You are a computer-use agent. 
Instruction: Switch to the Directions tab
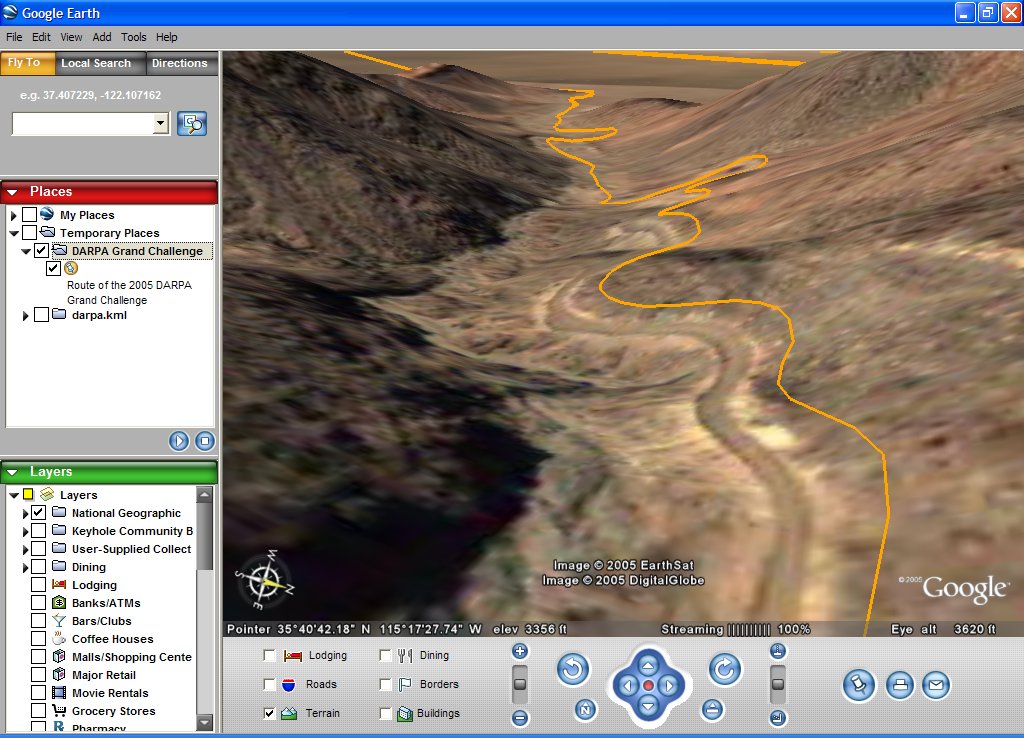(x=181, y=62)
